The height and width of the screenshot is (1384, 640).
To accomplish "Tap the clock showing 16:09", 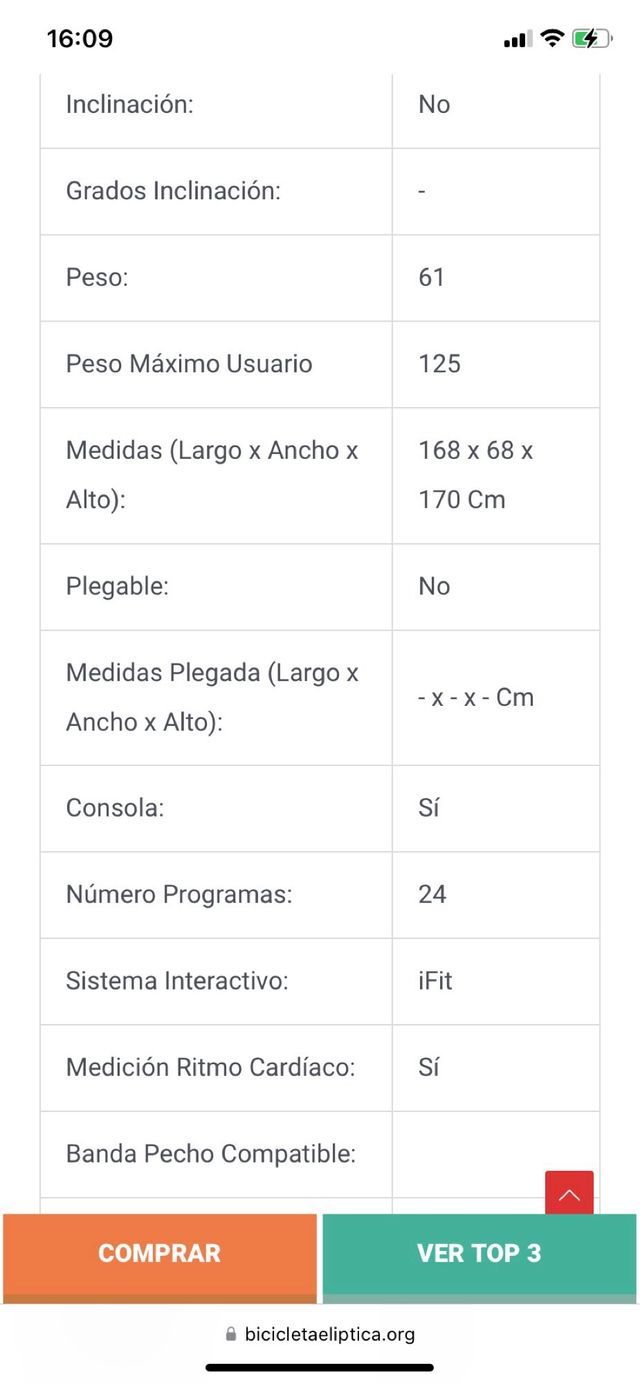I will (82, 38).
